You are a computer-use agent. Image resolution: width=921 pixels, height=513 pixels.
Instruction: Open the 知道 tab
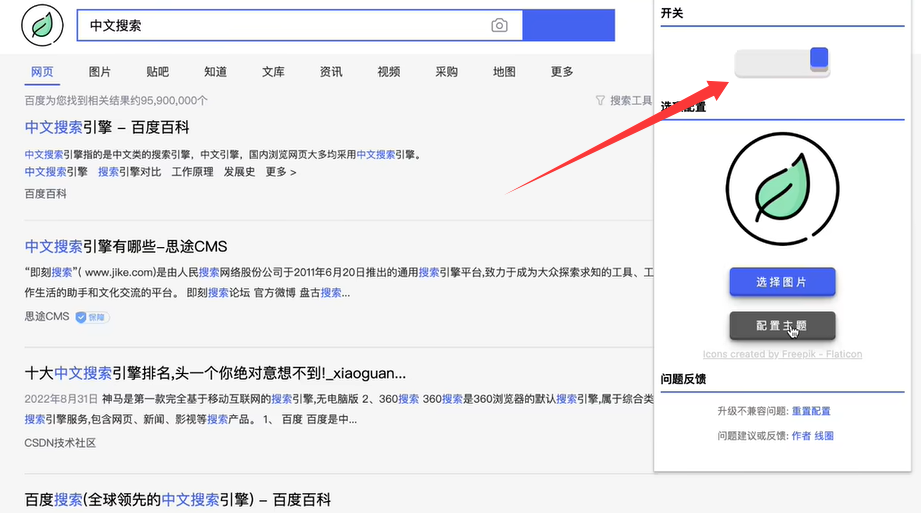(x=216, y=72)
